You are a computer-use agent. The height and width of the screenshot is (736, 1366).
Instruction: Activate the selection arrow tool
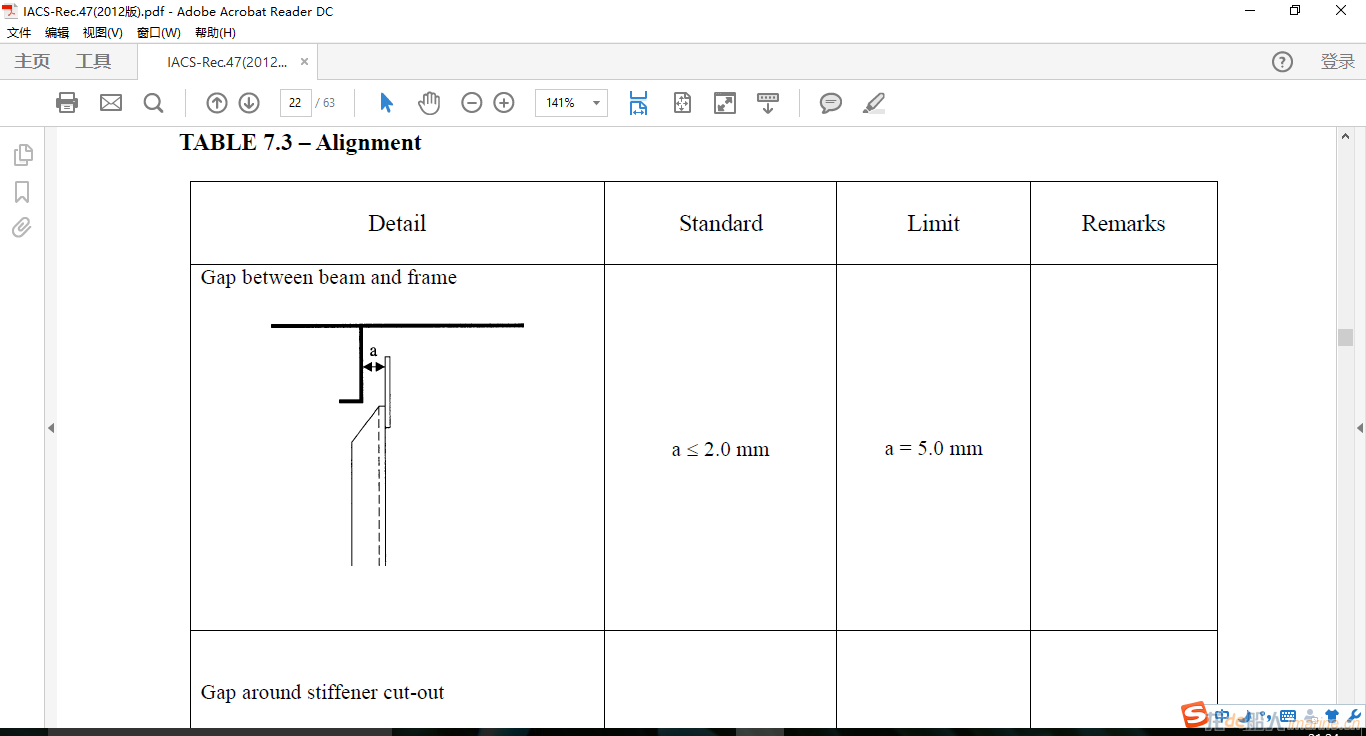click(x=387, y=102)
